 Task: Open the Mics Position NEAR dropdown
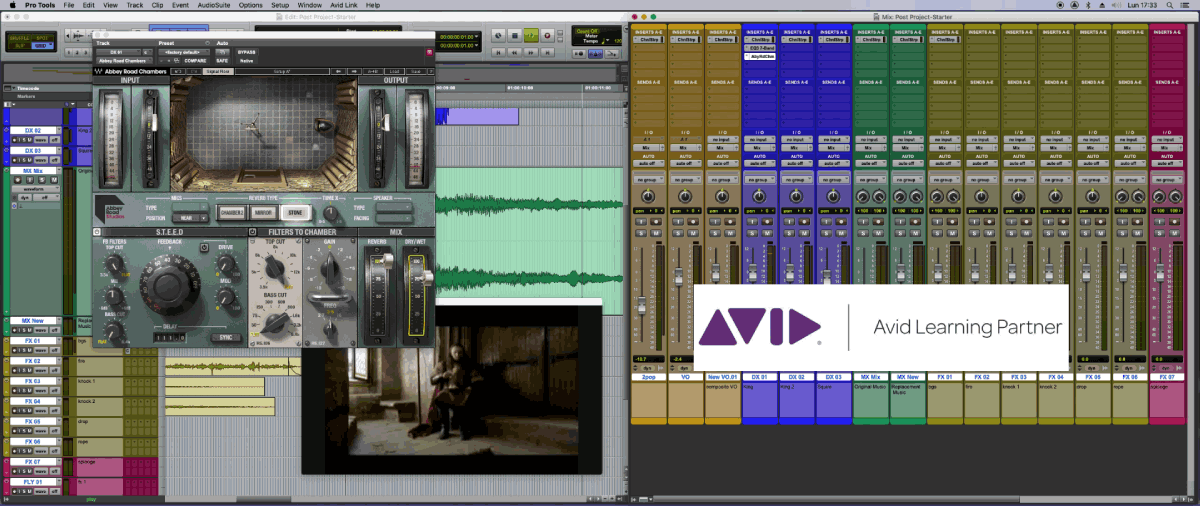(x=190, y=218)
